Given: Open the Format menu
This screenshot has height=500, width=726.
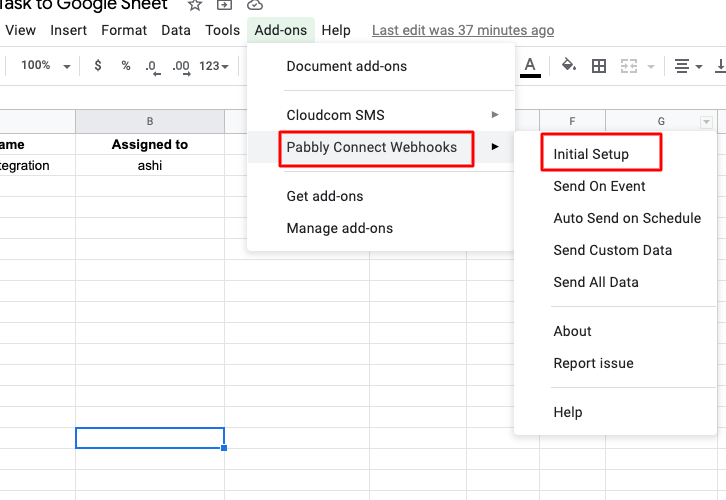Looking at the screenshot, I should (x=124, y=30).
